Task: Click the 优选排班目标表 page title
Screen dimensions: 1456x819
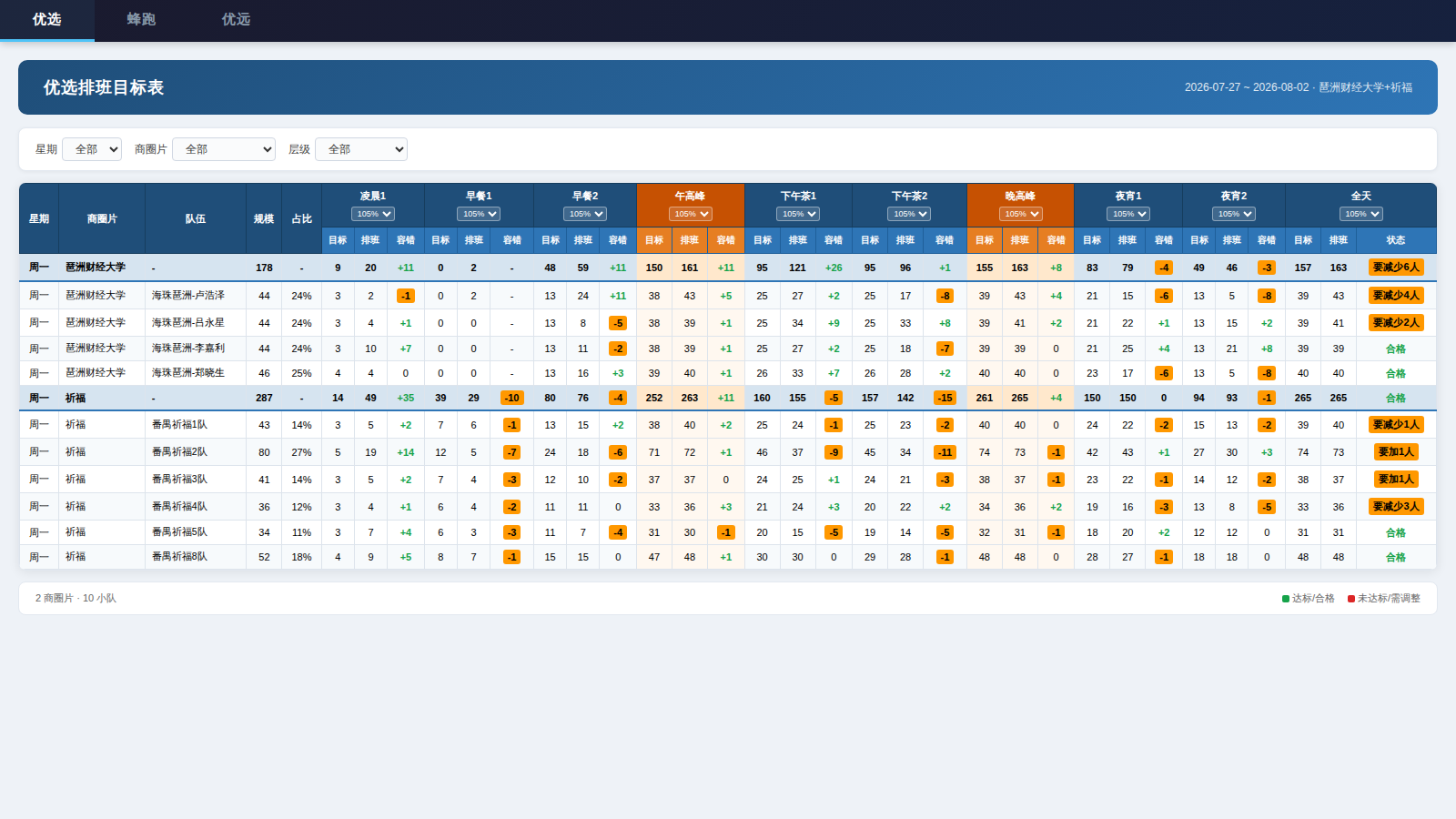Action: 104,87
